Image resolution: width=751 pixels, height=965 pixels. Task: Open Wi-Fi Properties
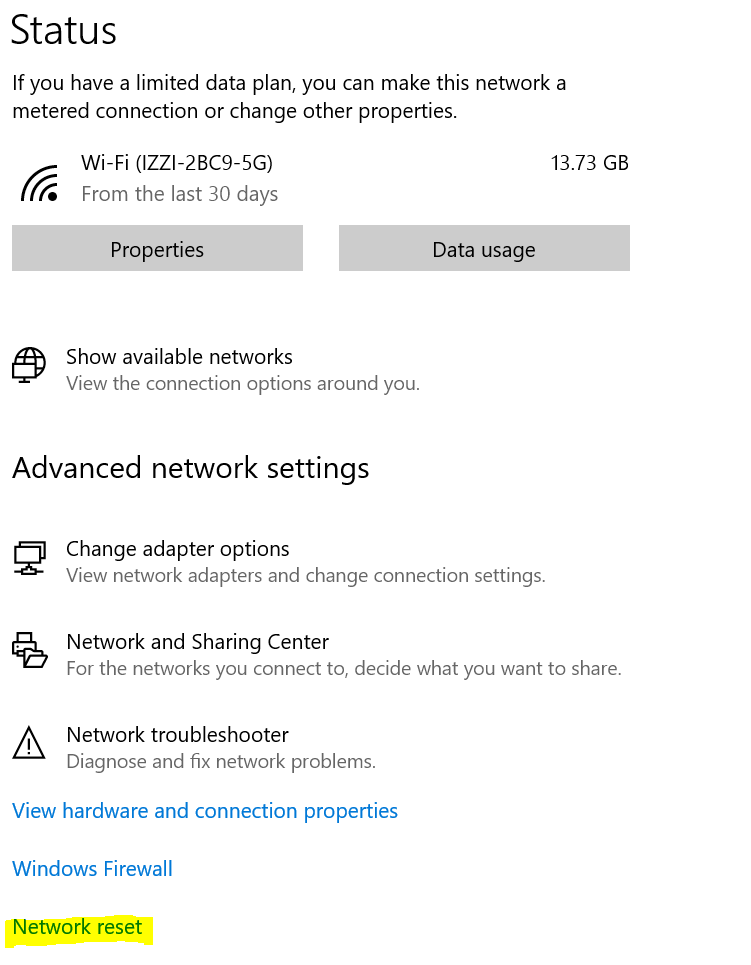tap(157, 249)
